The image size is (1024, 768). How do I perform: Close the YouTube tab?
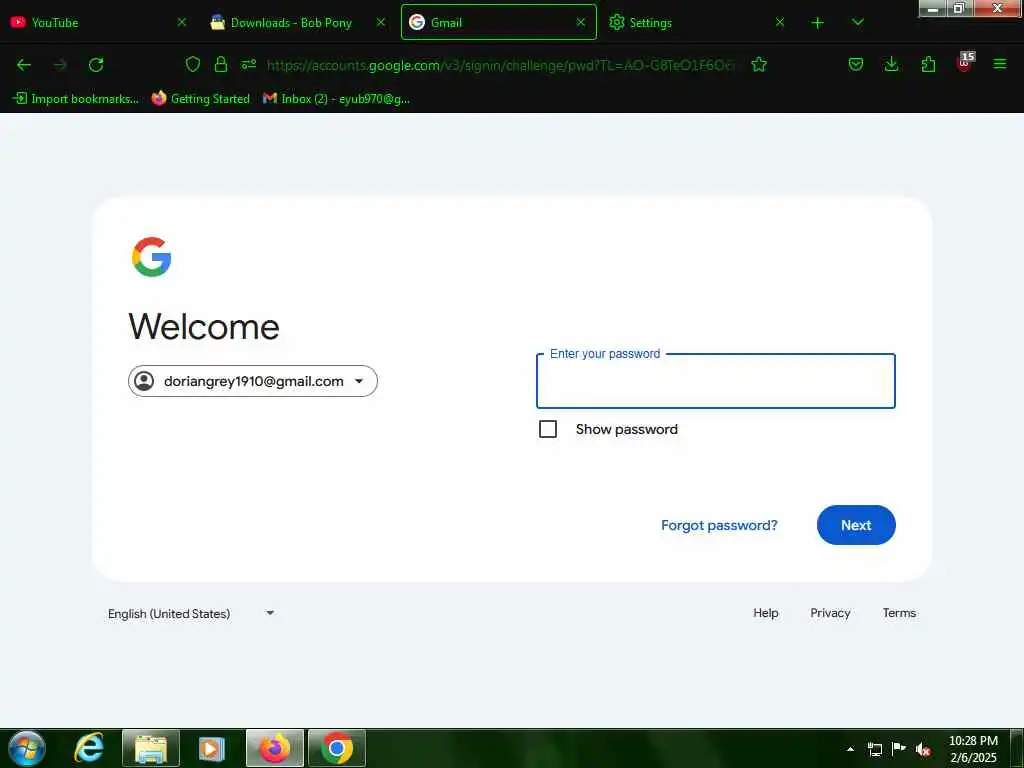tap(182, 22)
